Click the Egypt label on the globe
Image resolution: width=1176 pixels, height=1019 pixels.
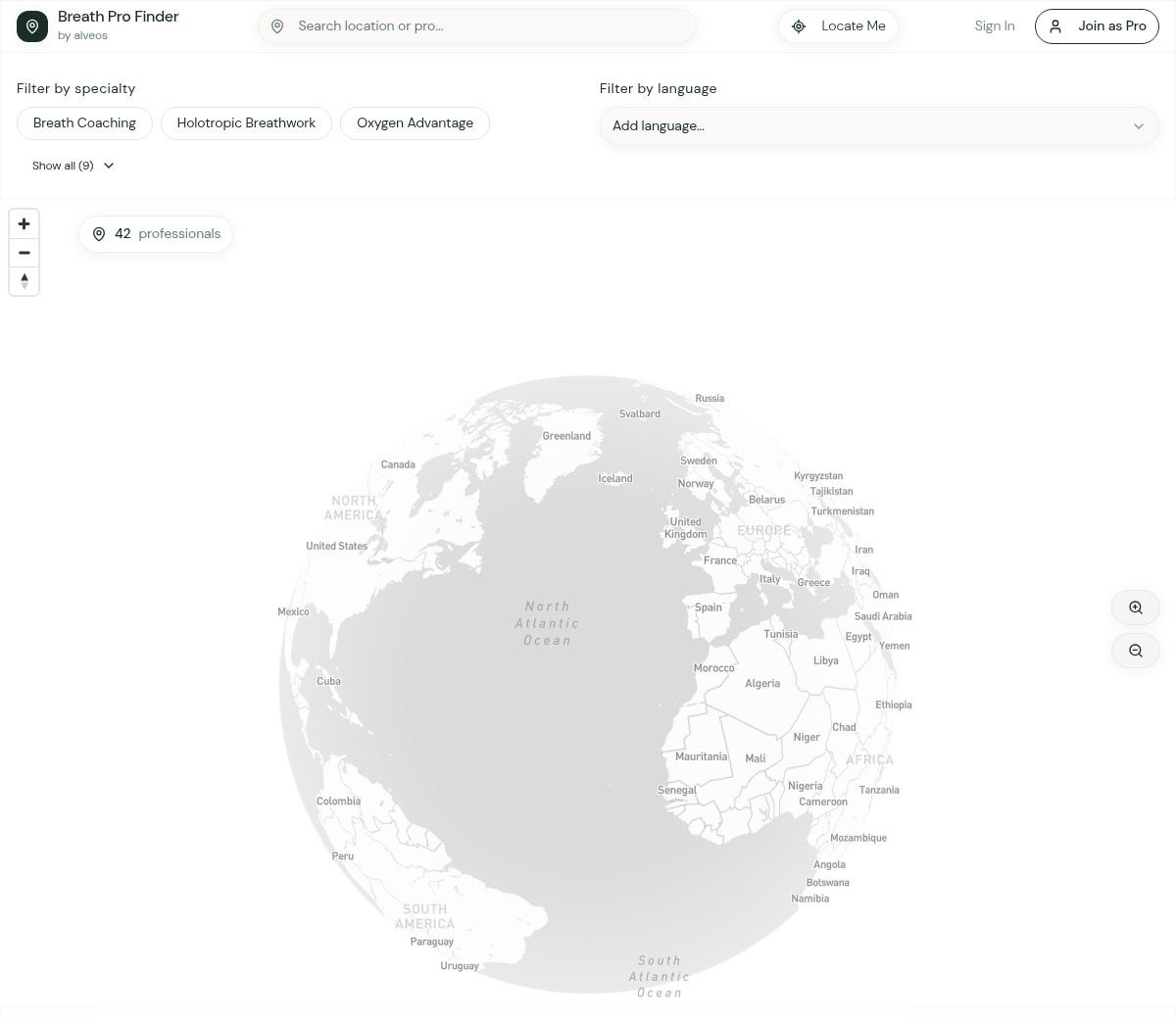click(858, 637)
